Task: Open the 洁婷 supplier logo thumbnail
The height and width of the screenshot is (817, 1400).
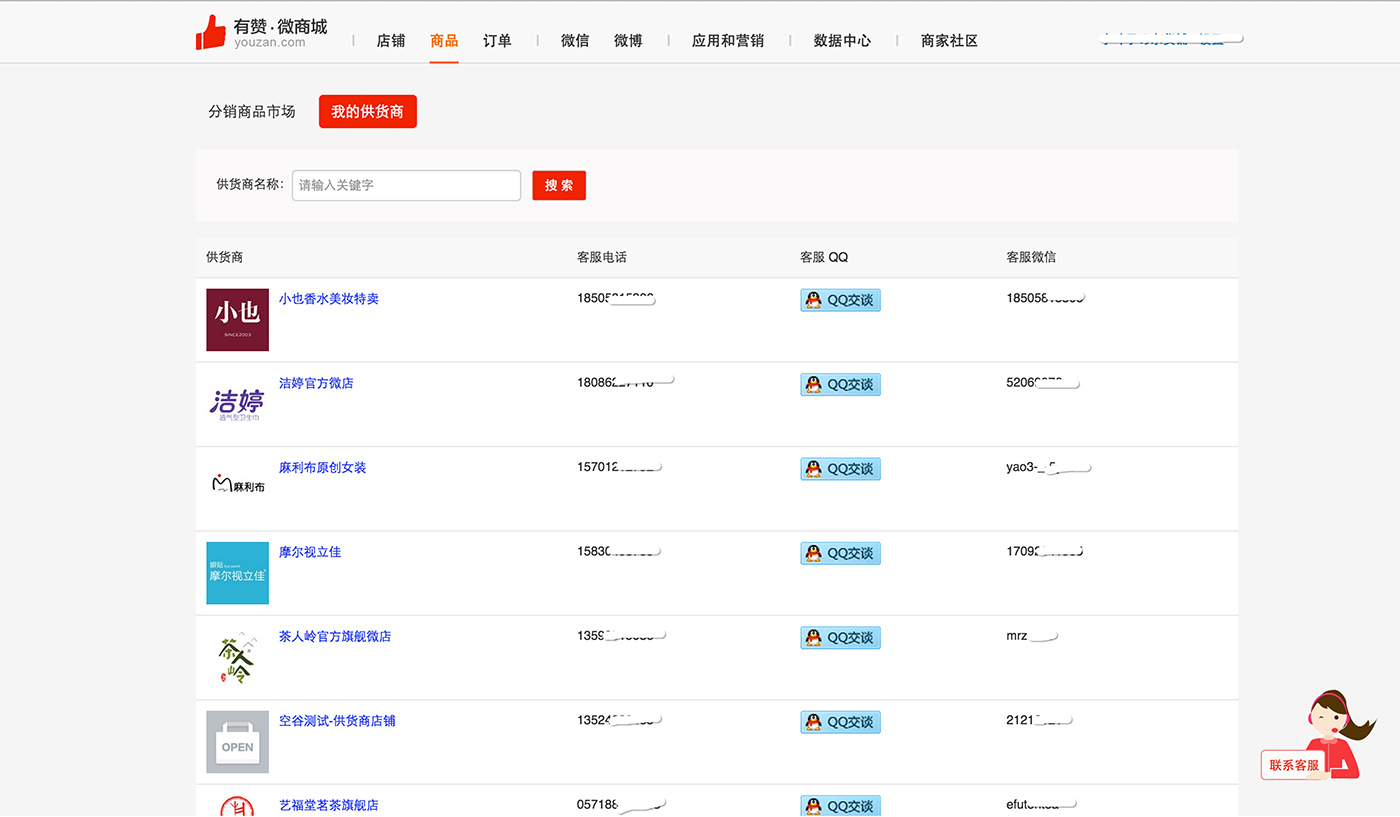Action: coord(237,404)
